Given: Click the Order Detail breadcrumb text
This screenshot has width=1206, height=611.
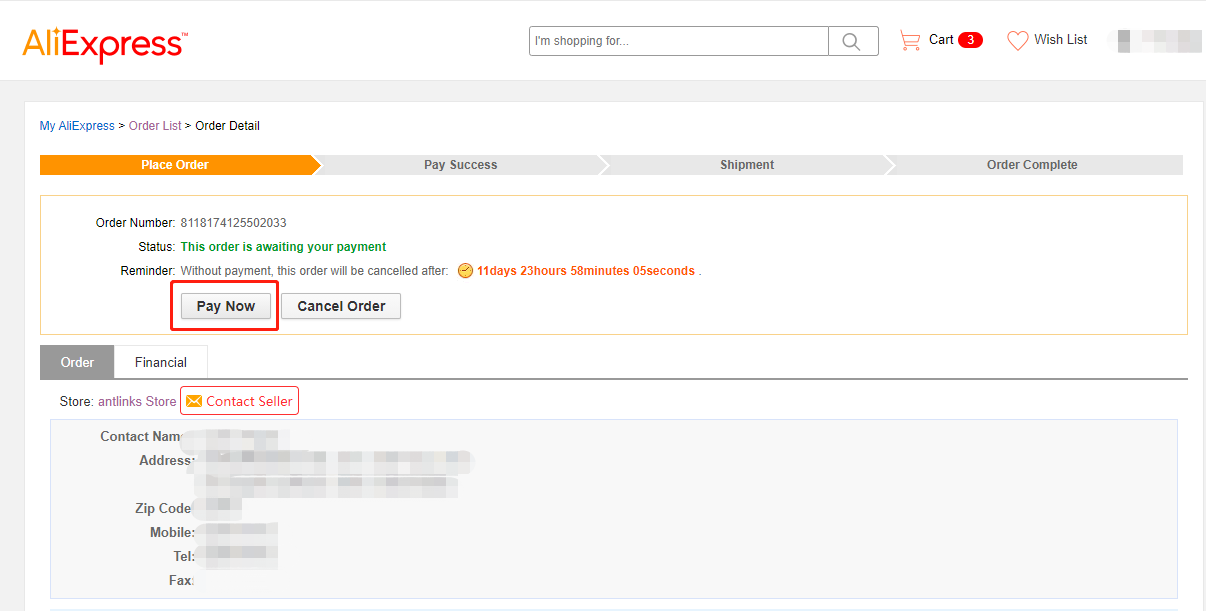Looking at the screenshot, I should click(x=227, y=126).
